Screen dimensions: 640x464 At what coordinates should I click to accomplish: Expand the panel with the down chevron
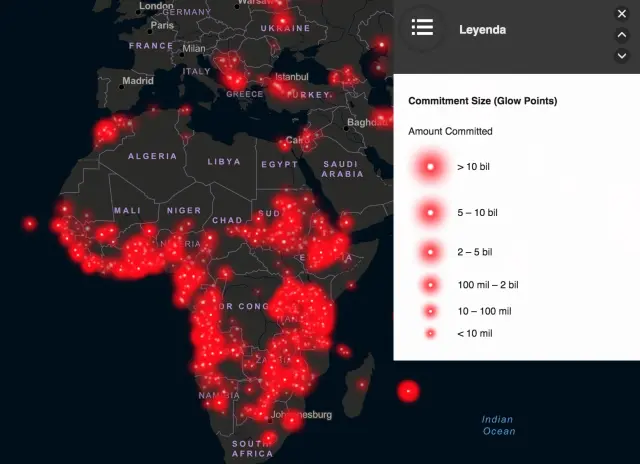point(621,56)
